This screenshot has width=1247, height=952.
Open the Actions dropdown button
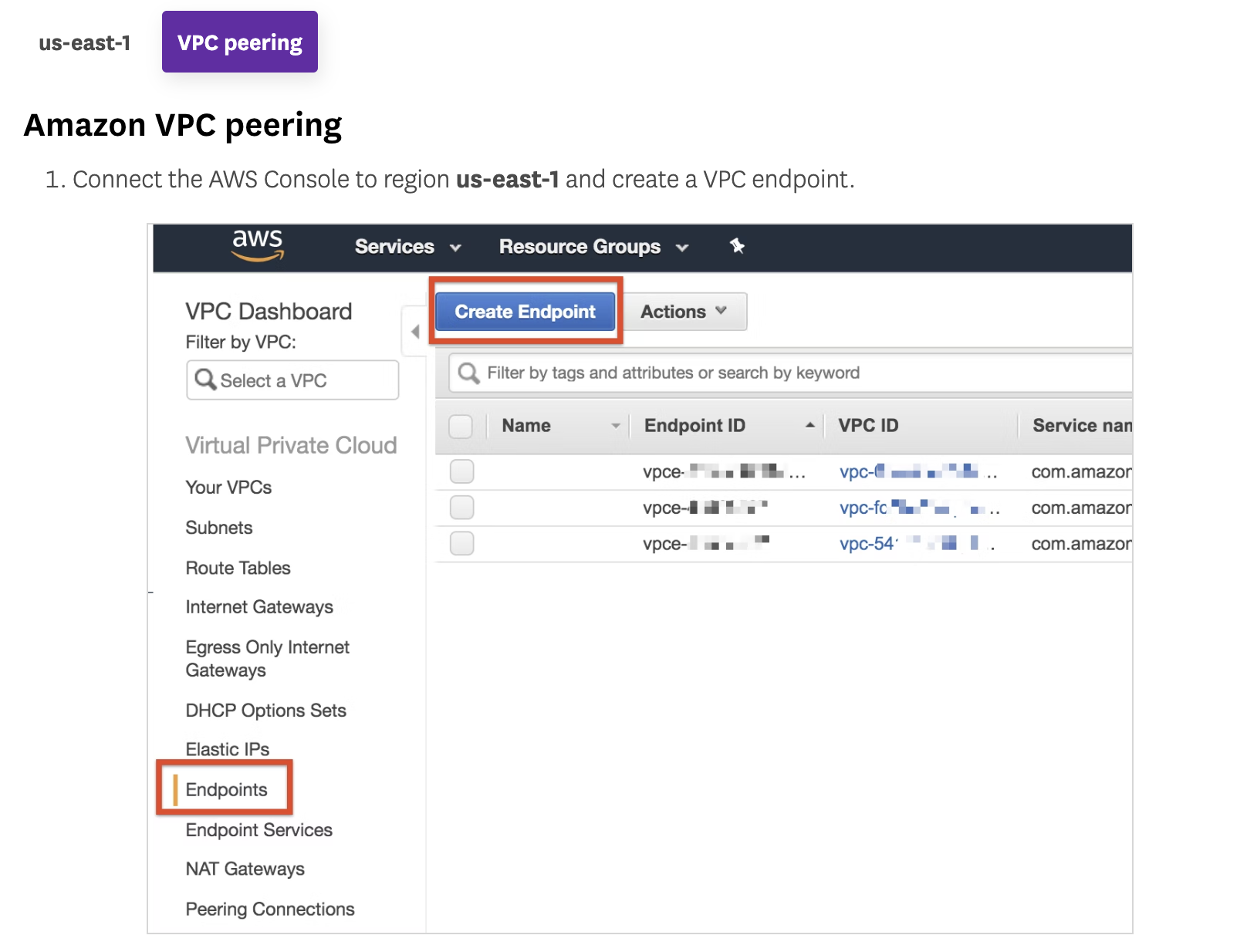tap(683, 312)
